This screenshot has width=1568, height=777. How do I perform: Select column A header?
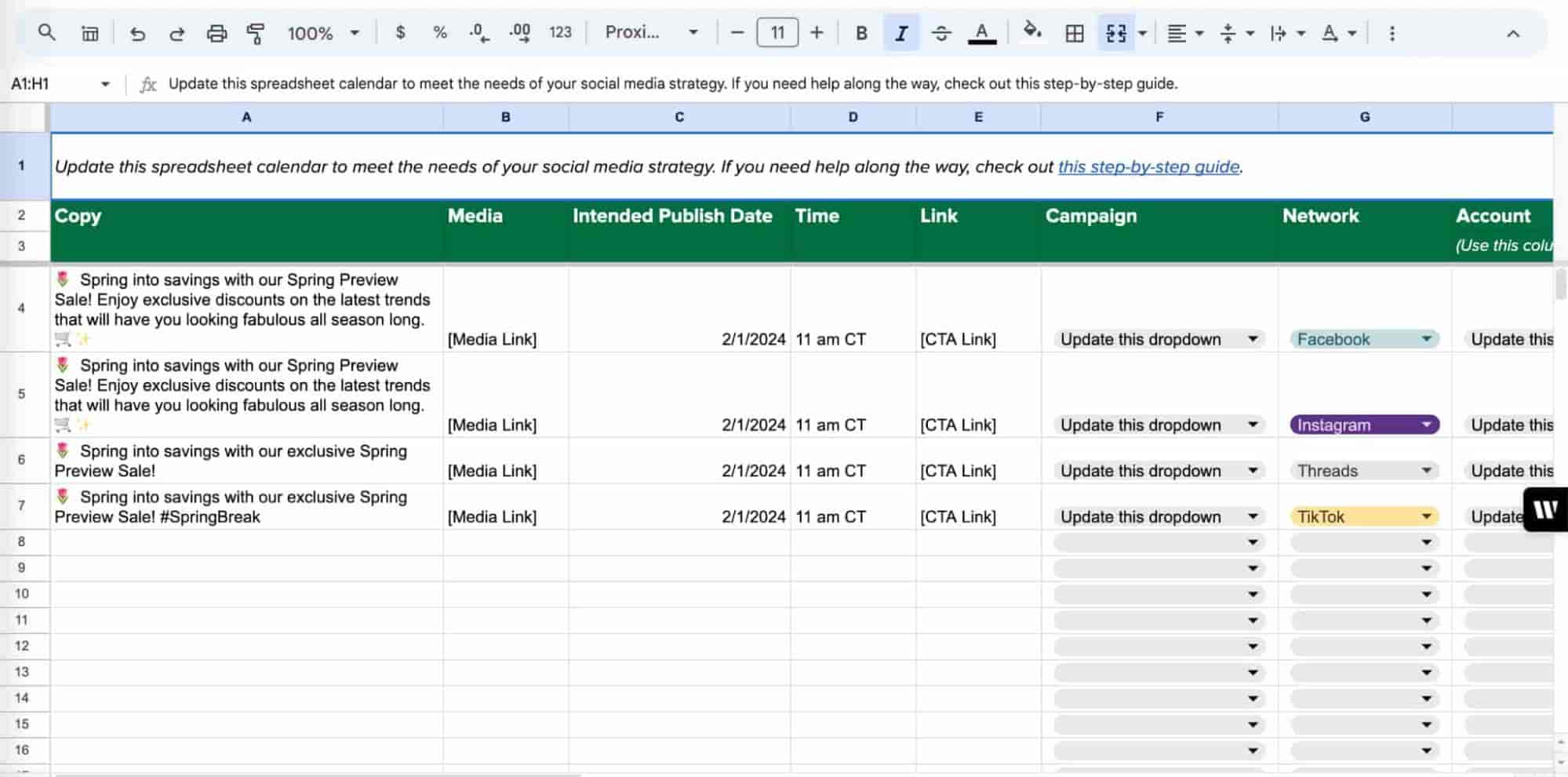(246, 117)
